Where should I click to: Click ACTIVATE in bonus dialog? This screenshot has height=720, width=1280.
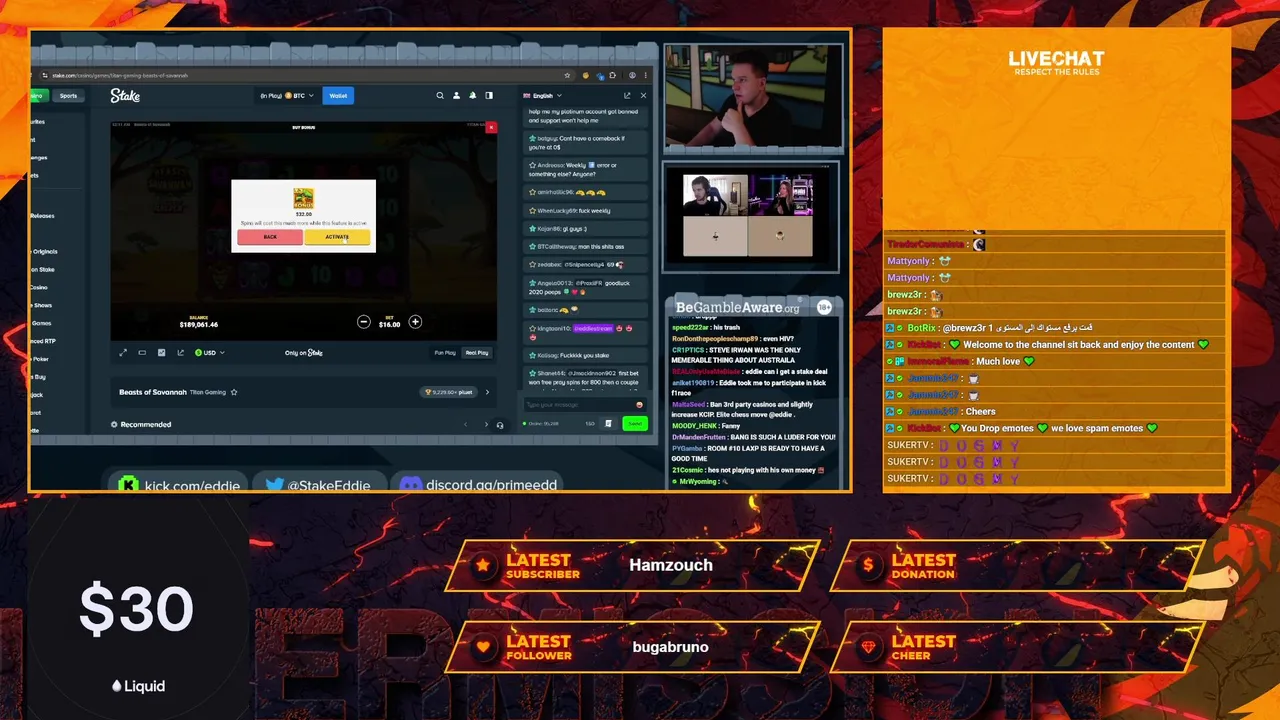(337, 237)
